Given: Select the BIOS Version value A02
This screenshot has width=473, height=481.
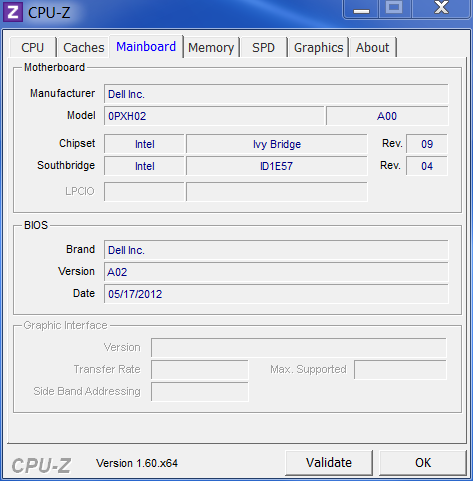Looking at the screenshot, I should pos(276,272).
